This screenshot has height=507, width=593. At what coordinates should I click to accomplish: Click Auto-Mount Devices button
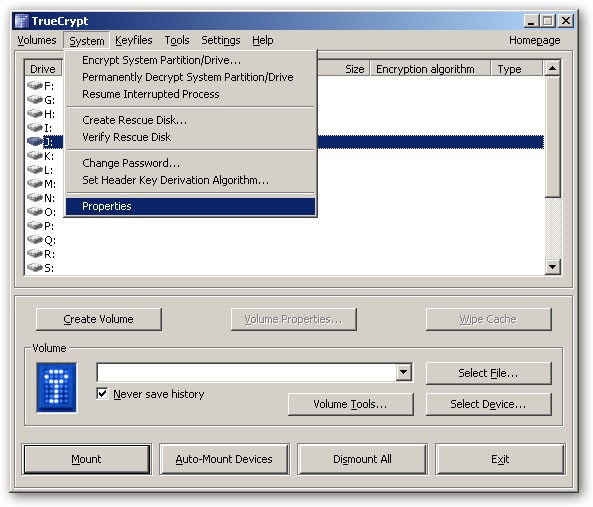[x=224, y=459]
